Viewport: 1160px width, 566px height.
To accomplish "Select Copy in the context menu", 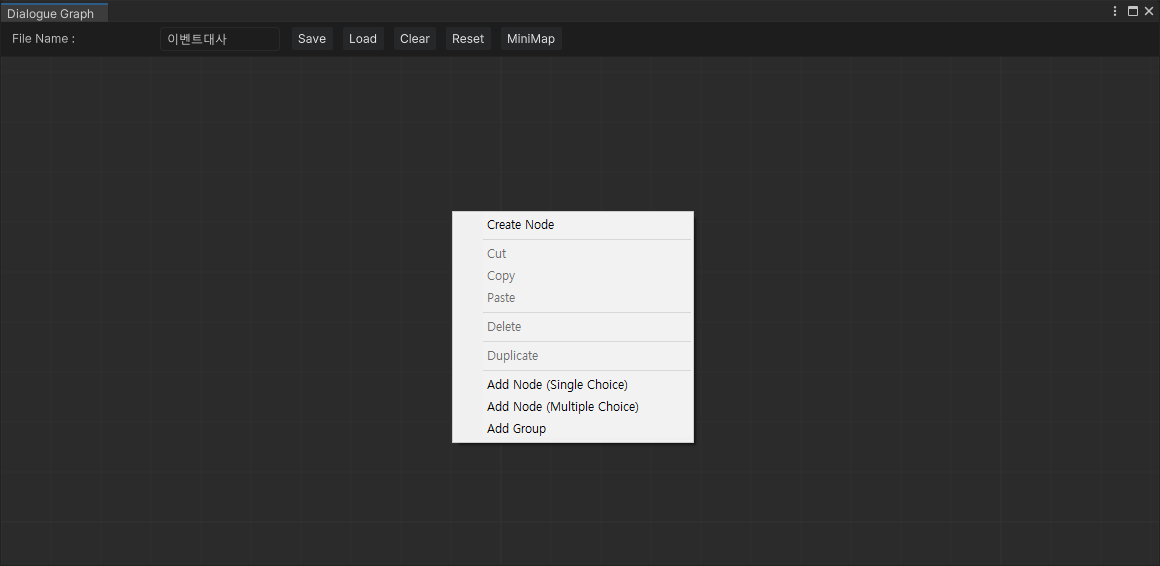I will tap(573, 276).
